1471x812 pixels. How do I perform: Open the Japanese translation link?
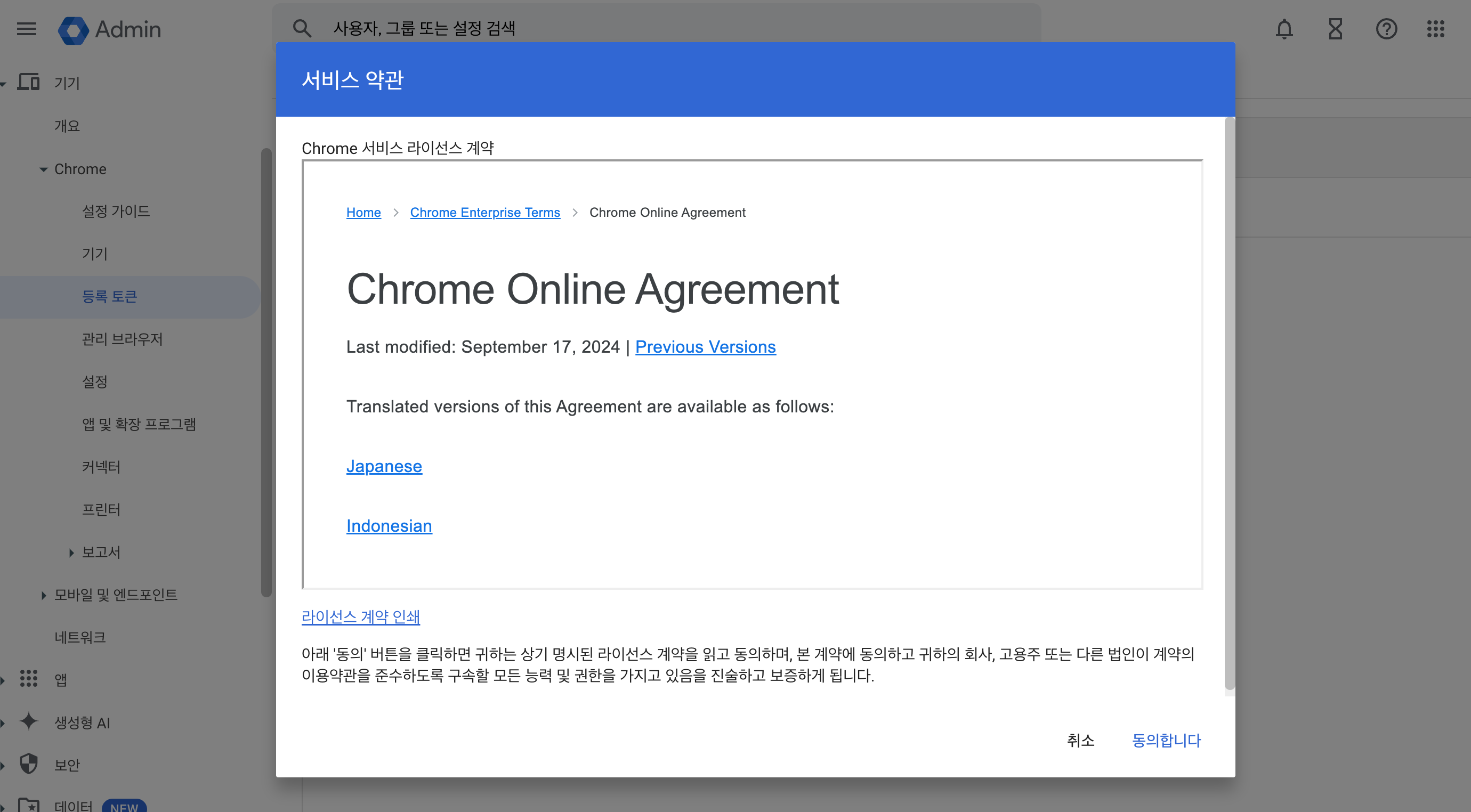(x=384, y=466)
